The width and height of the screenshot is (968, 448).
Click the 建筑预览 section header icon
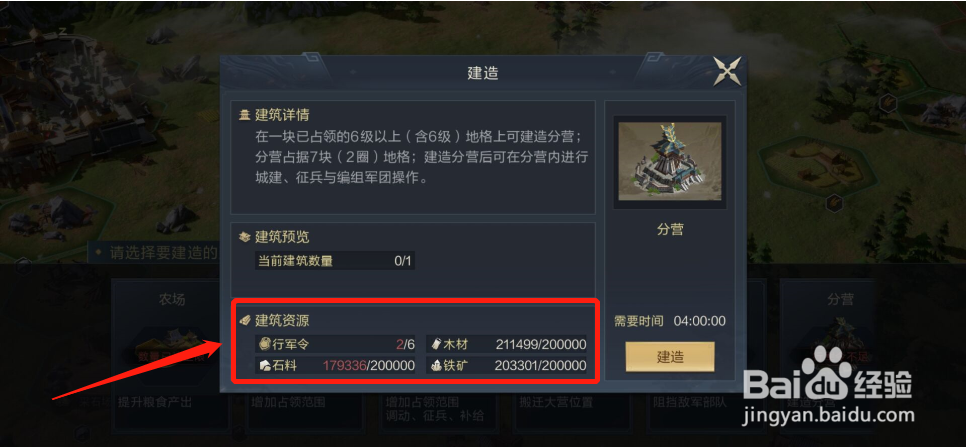(245, 237)
